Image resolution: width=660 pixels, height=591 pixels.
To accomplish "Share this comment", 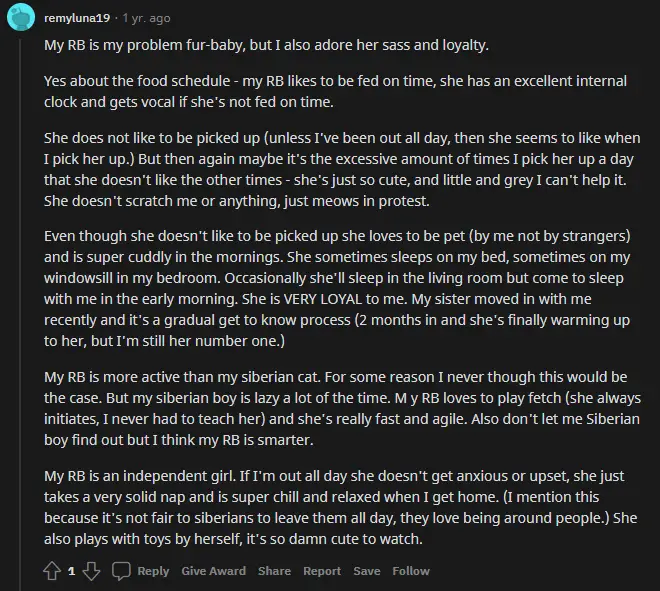I will coord(274,571).
